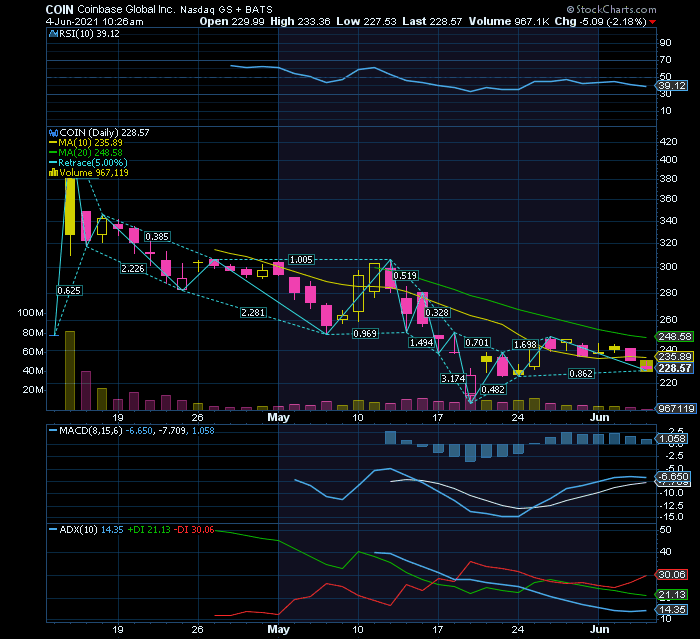Click the 0.482 retracement label
This screenshot has height=639, width=700.
tap(493, 389)
